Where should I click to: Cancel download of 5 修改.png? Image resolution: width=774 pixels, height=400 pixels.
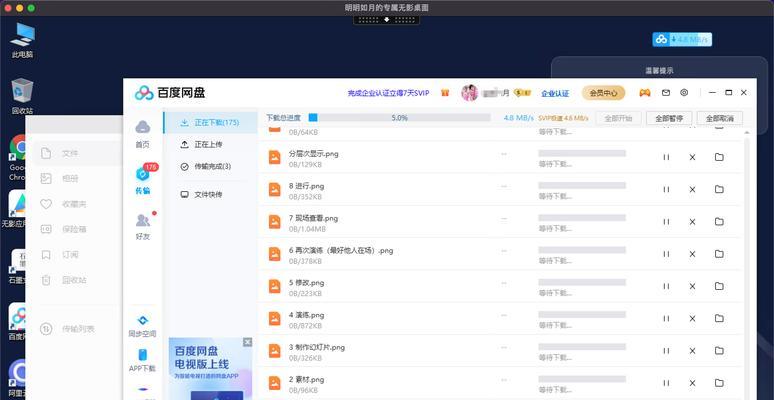(692, 286)
